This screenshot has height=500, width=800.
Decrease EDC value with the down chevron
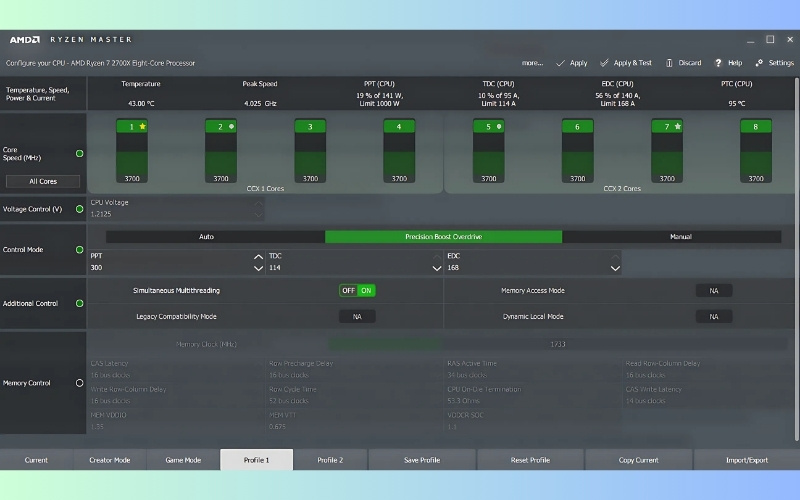point(615,268)
